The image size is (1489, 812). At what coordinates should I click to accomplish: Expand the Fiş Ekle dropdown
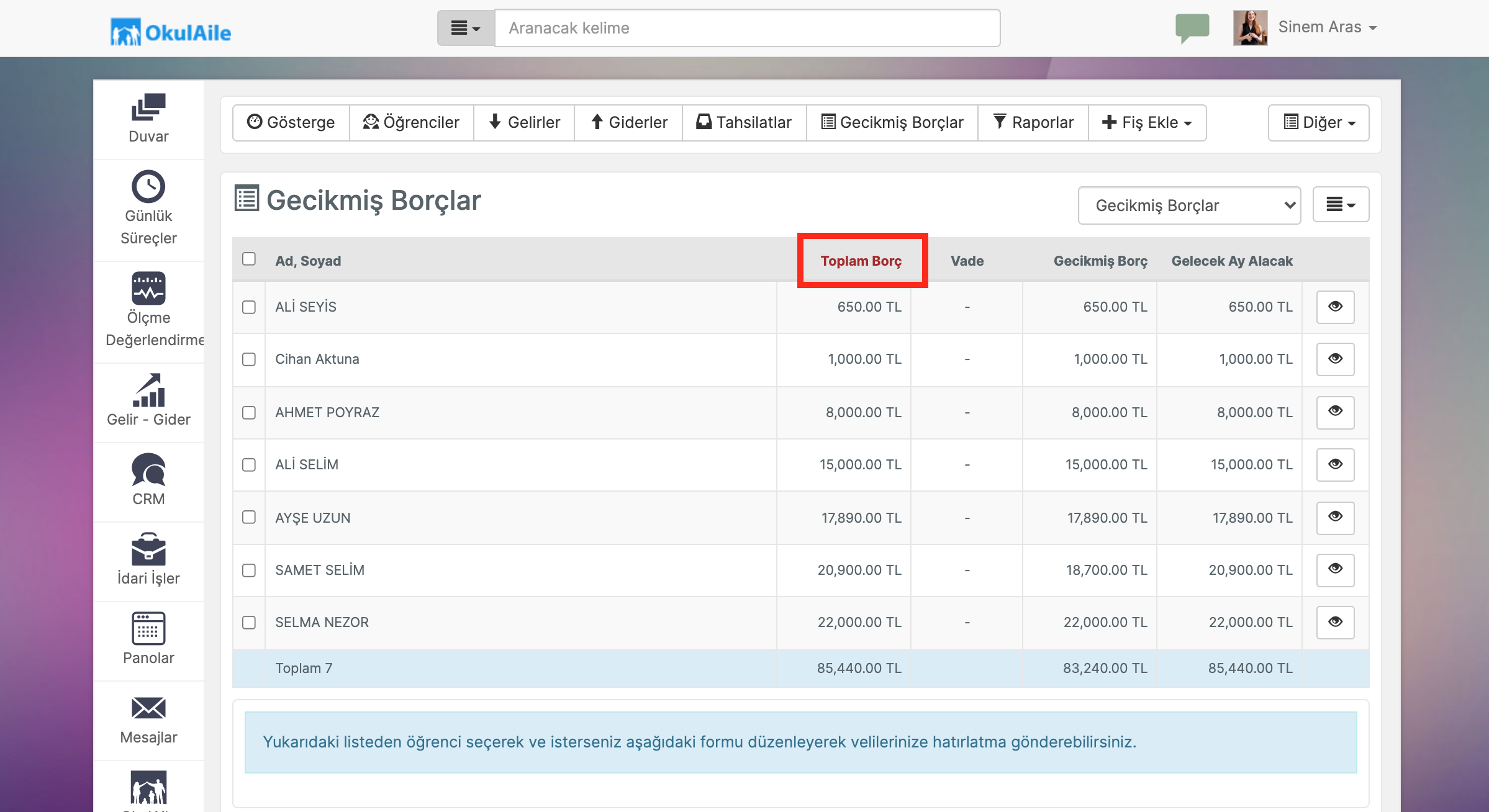[x=1147, y=122]
